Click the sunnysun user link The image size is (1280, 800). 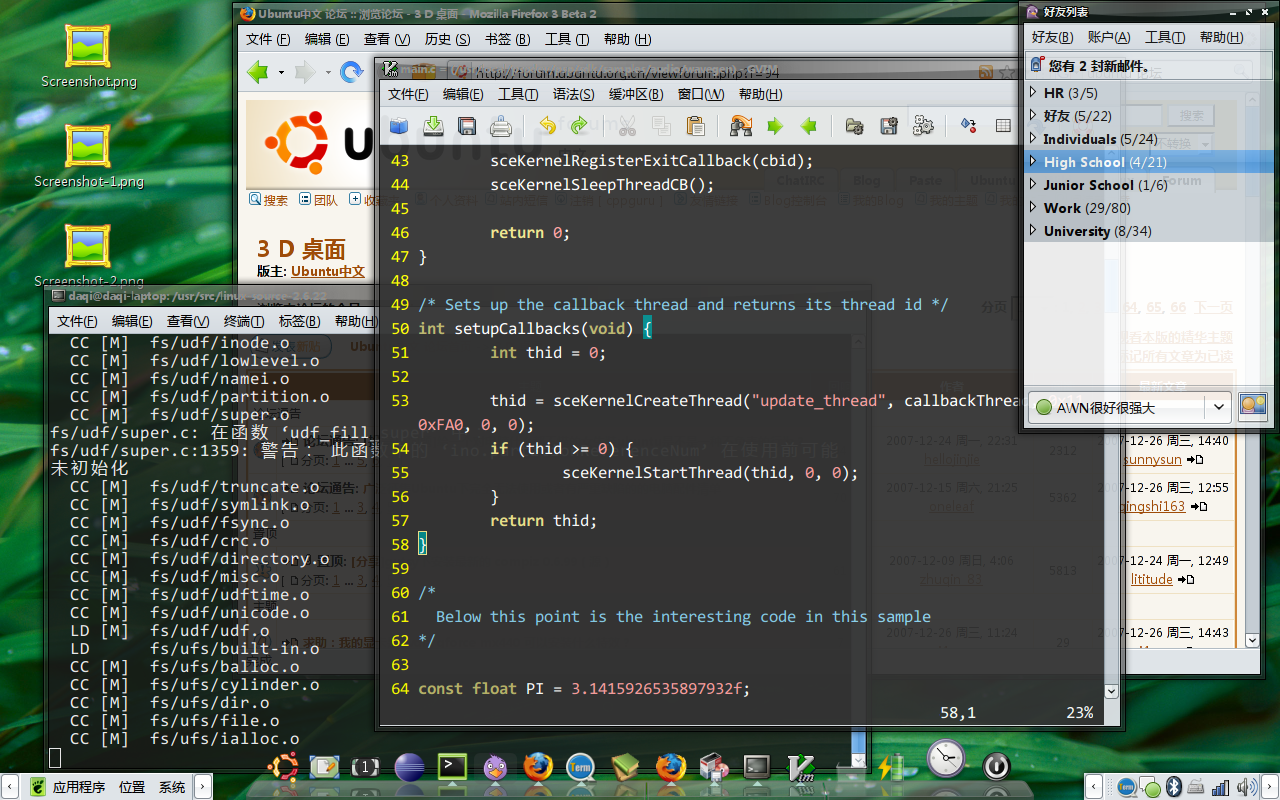click(x=1152, y=459)
